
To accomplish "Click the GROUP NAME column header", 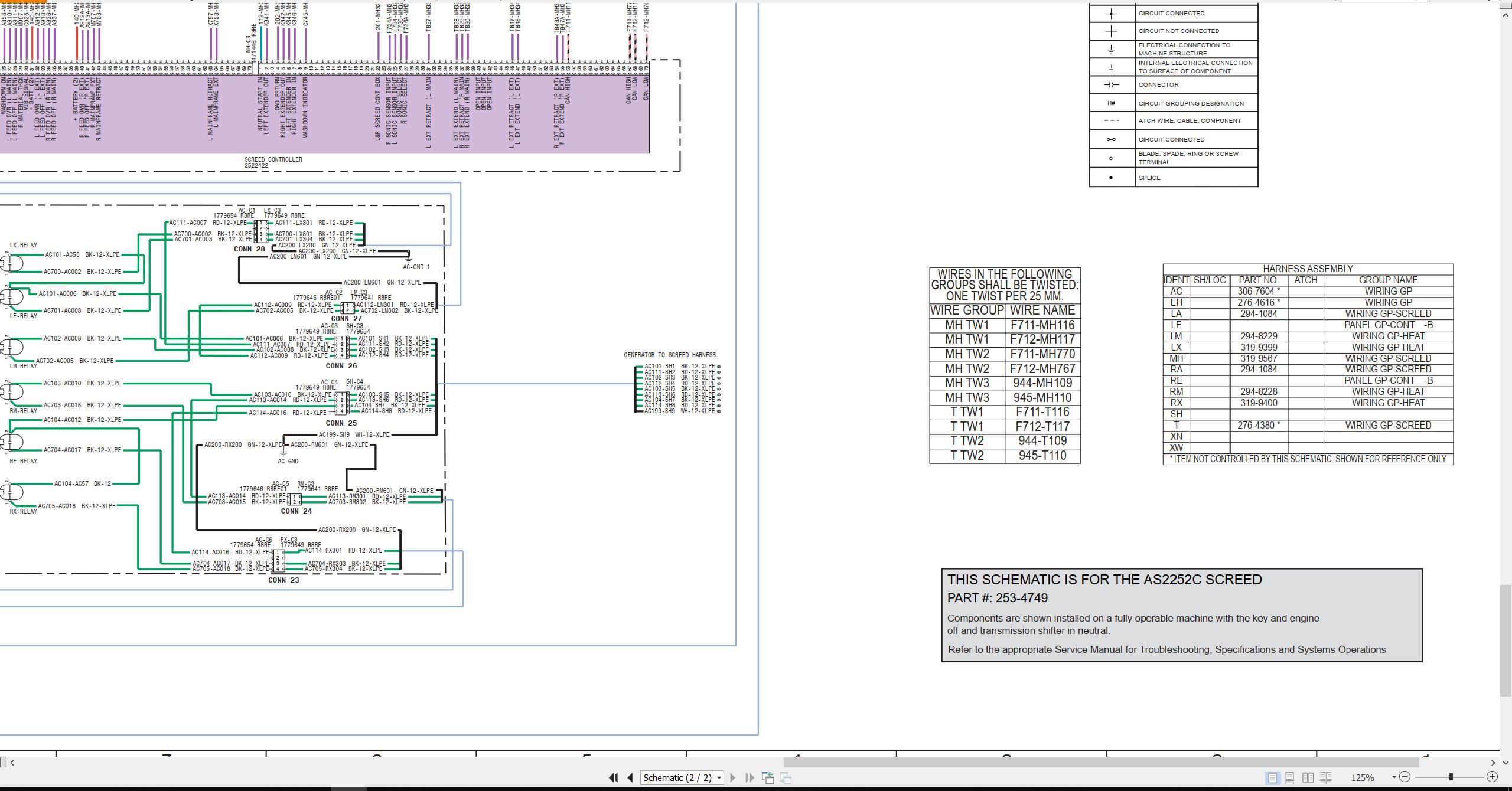I will click(1388, 280).
